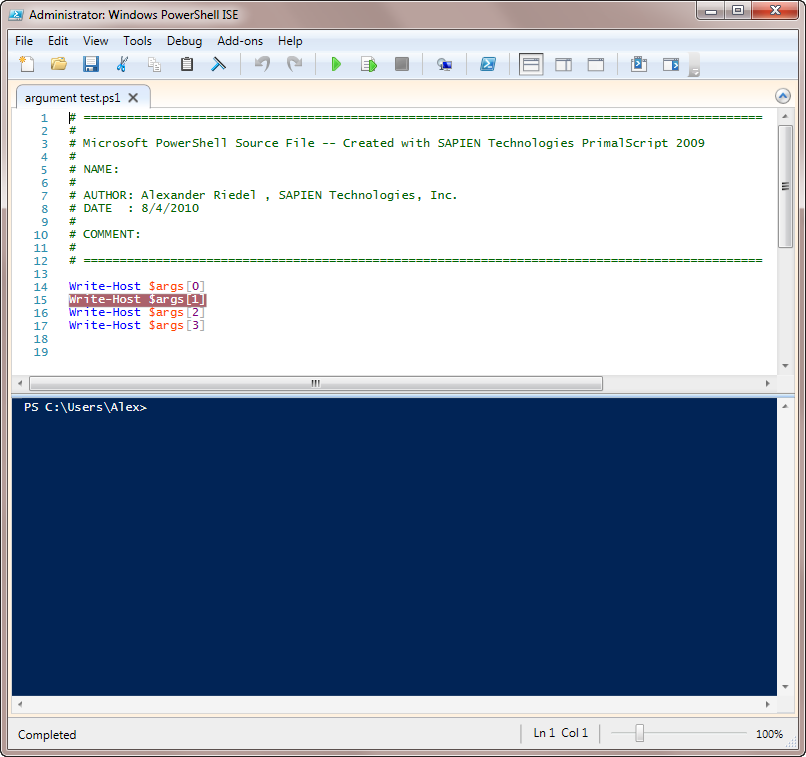Open the toolbar overflow options dropdown
The height and width of the screenshot is (757, 806).
[x=694, y=65]
